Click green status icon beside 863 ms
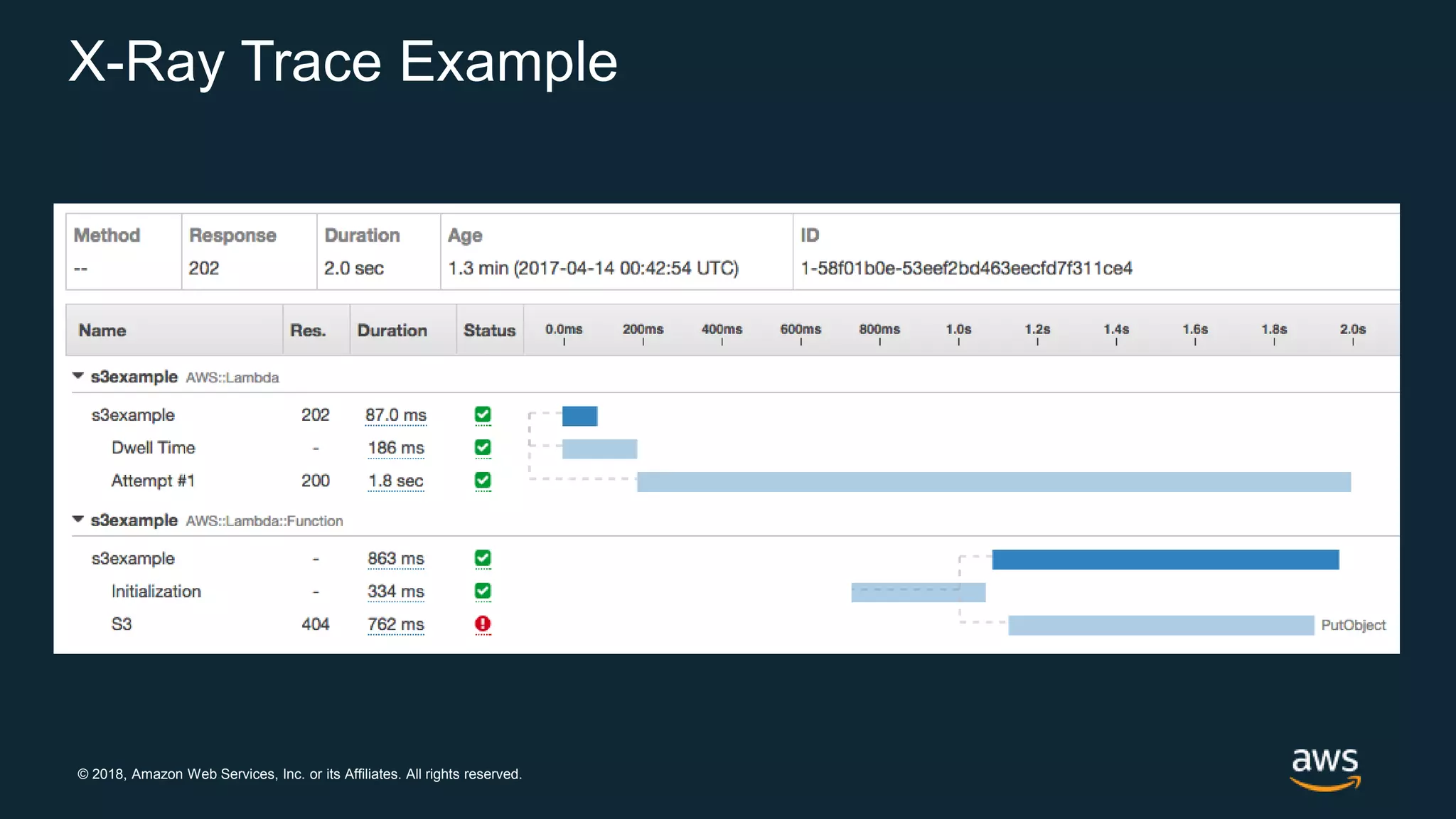The image size is (1456, 819). pyautogui.click(x=483, y=559)
